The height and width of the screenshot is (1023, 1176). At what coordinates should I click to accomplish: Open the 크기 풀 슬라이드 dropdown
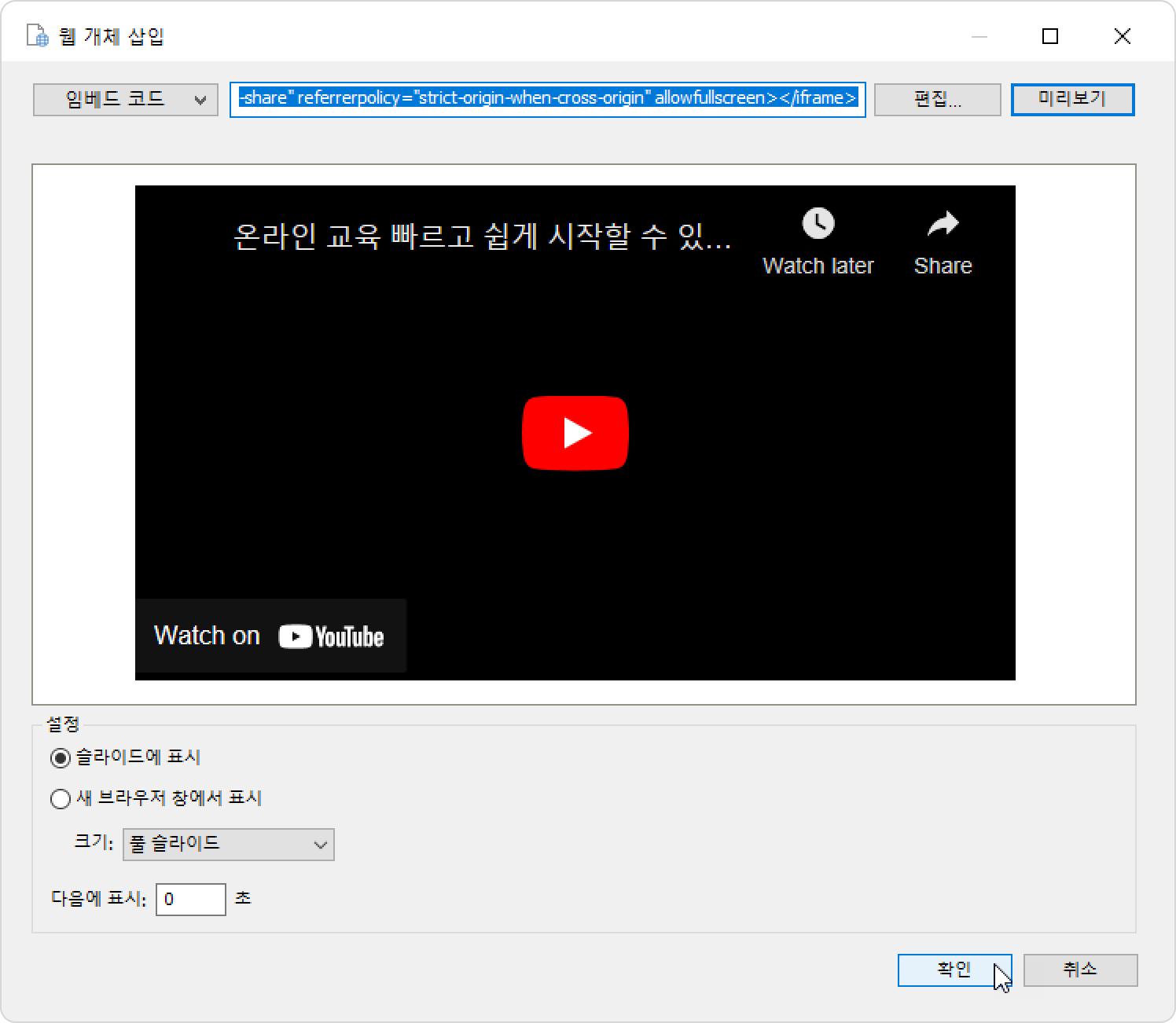coord(229,845)
